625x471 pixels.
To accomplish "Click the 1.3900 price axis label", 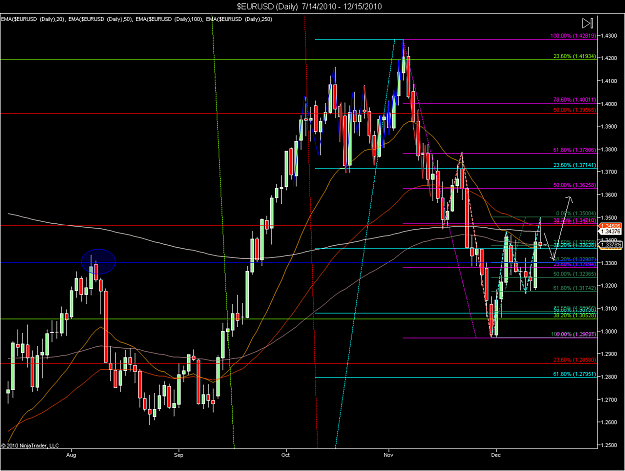I will point(609,126).
